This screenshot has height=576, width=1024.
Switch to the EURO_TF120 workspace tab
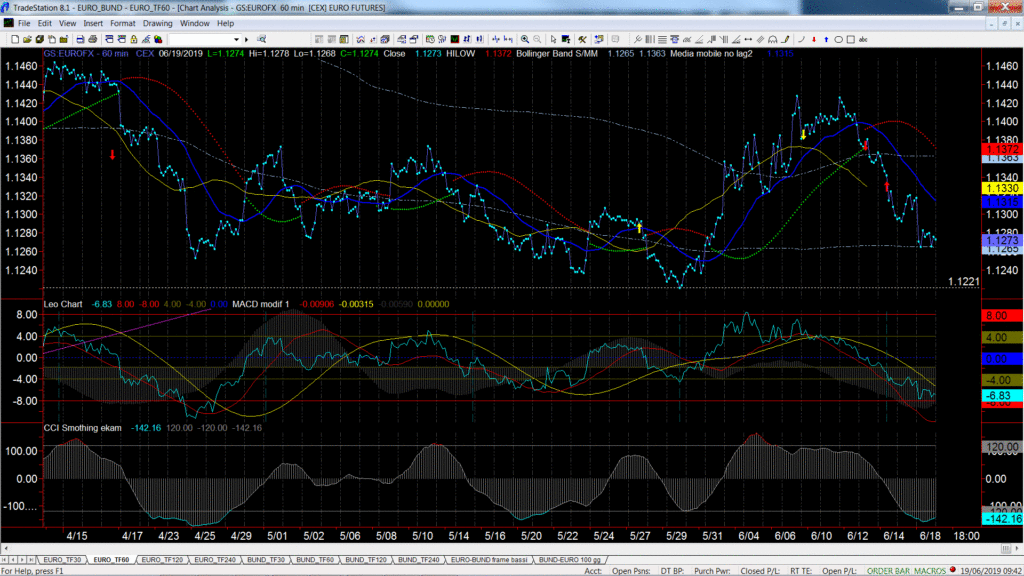click(162, 560)
